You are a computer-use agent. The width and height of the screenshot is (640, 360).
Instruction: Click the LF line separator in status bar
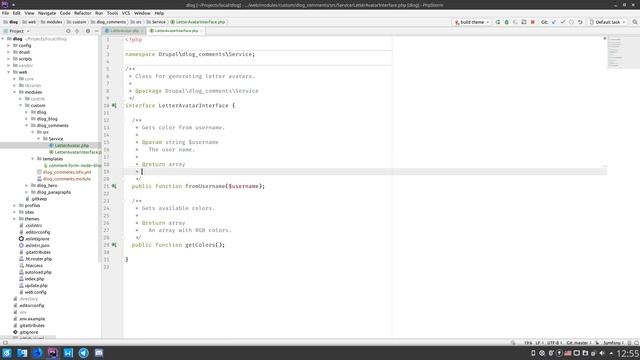(x=539, y=343)
